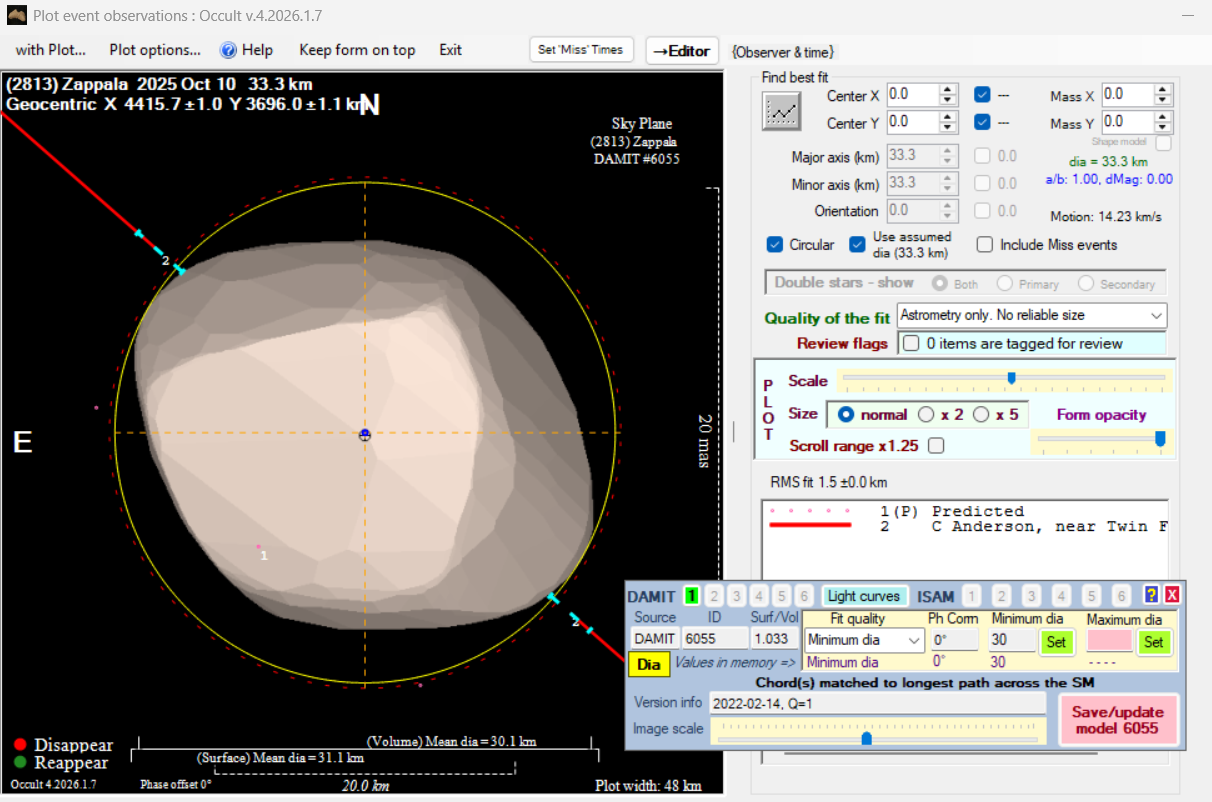Click the DAMIT ID field showing 6055
The width and height of the screenshot is (1212, 802).
click(714, 639)
